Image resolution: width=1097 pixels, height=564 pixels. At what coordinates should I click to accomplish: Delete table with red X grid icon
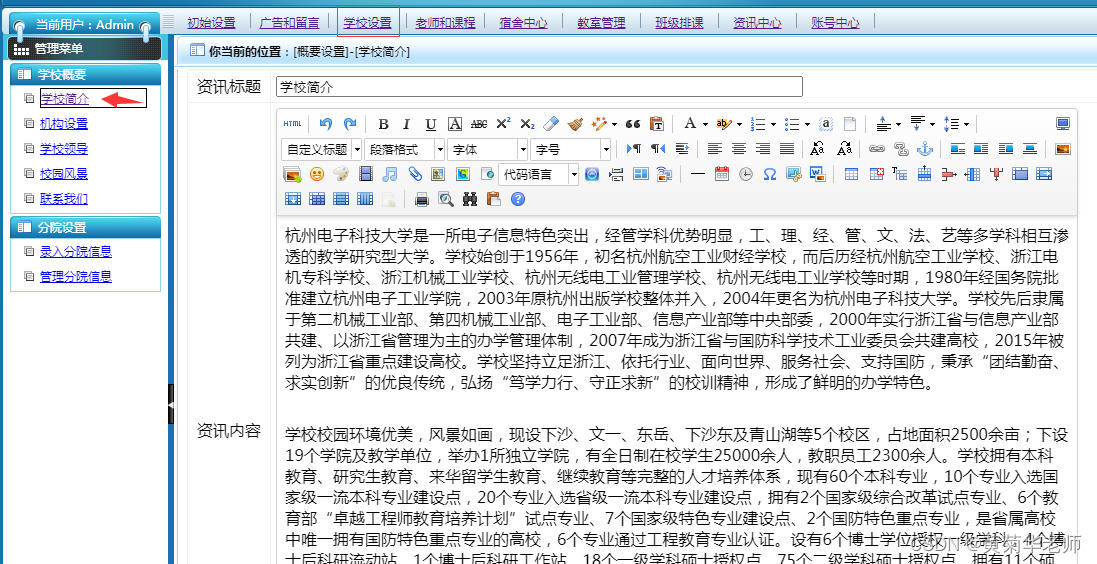tap(876, 174)
